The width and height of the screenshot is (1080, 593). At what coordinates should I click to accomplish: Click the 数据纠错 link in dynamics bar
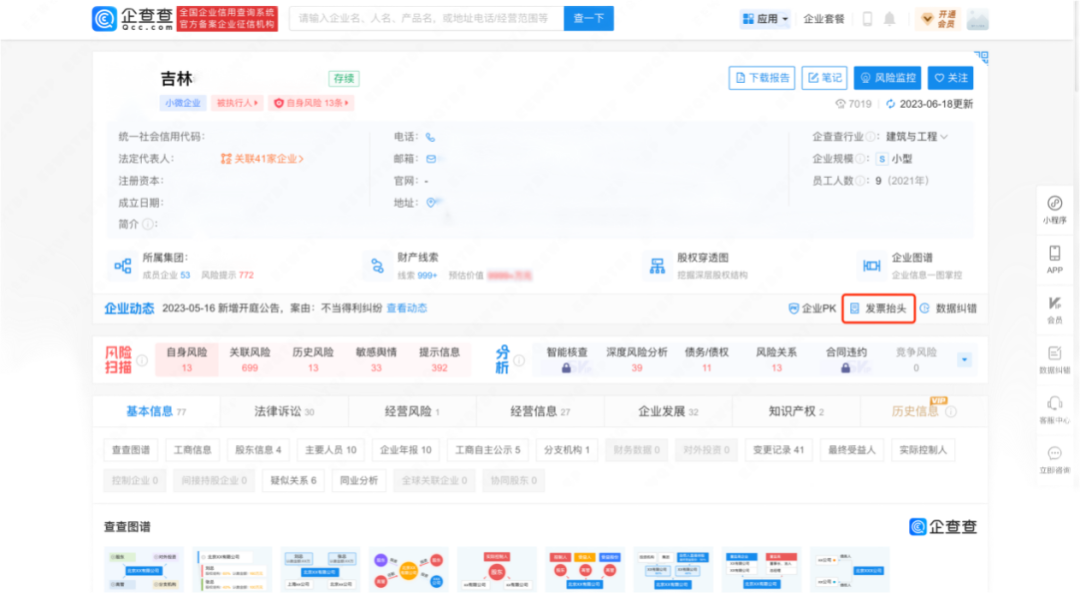pyautogui.click(x=948, y=309)
